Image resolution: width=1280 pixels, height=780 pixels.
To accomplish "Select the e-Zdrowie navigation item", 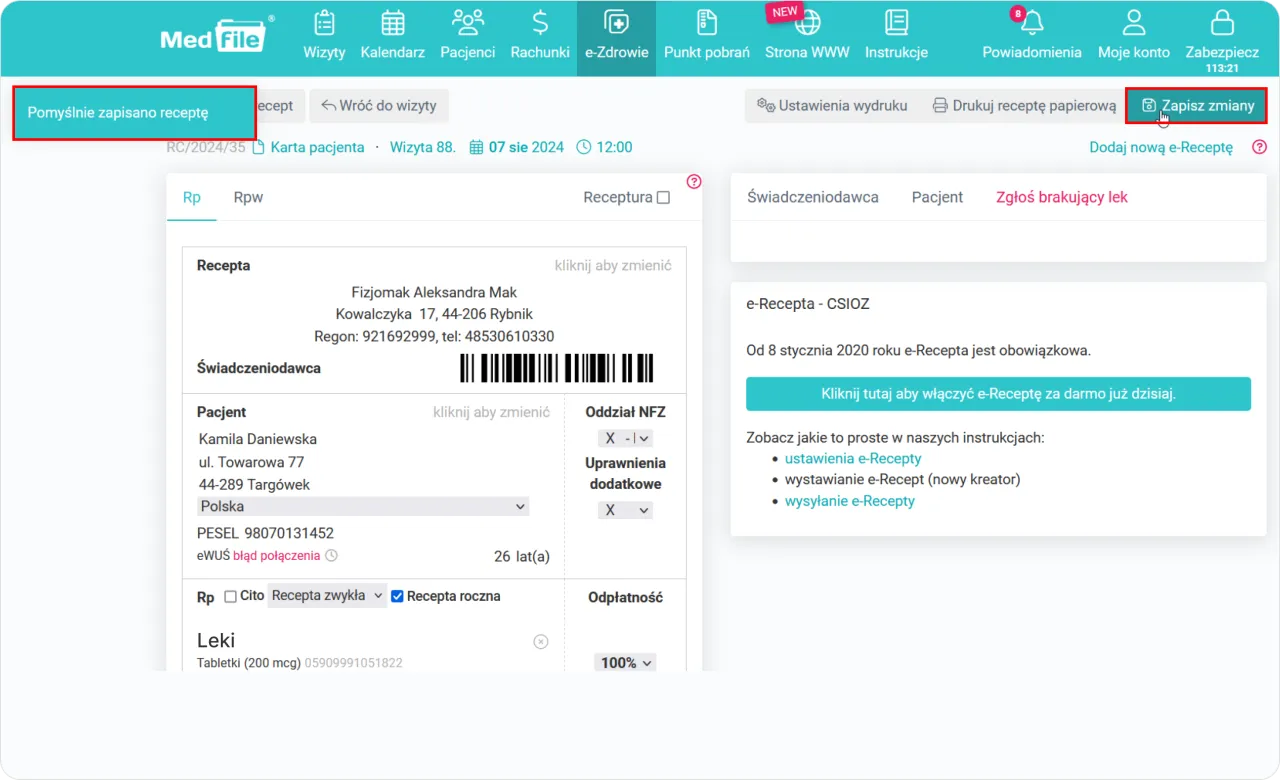I will (616, 38).
